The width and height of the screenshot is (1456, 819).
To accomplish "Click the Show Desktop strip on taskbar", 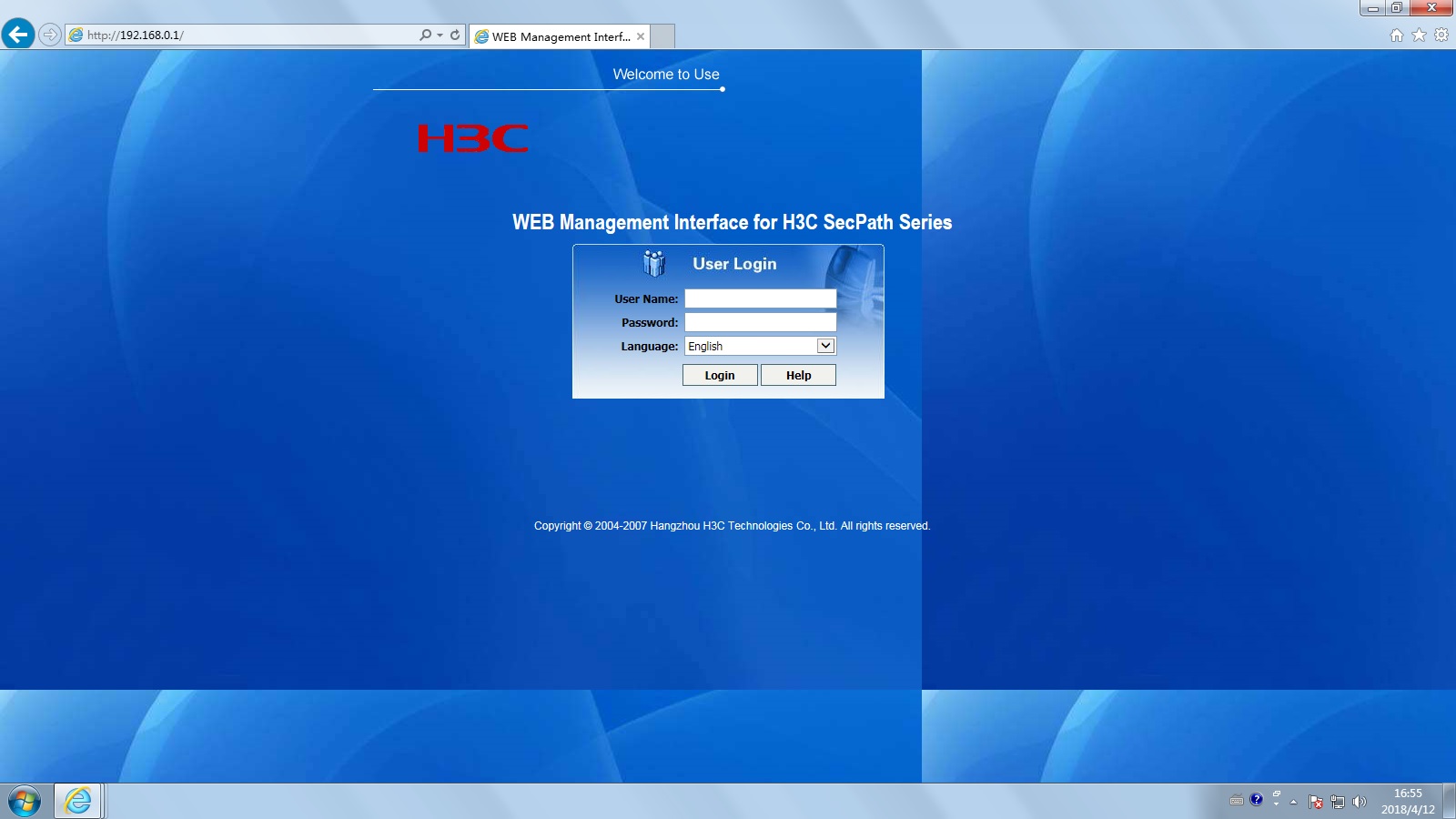I will click(x=1450, y=802).
